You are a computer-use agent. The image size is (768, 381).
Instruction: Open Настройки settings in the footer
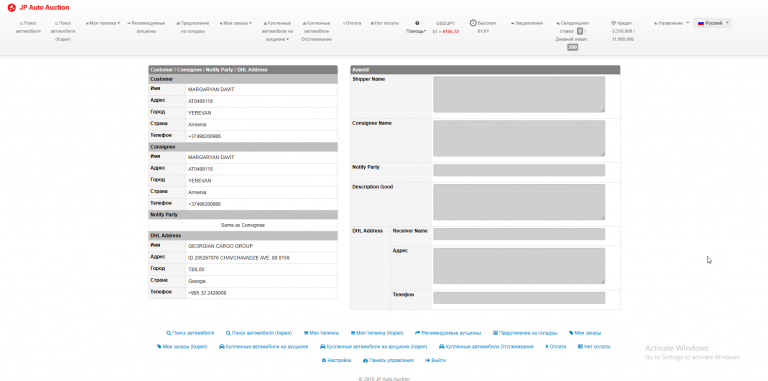point(336,360)
